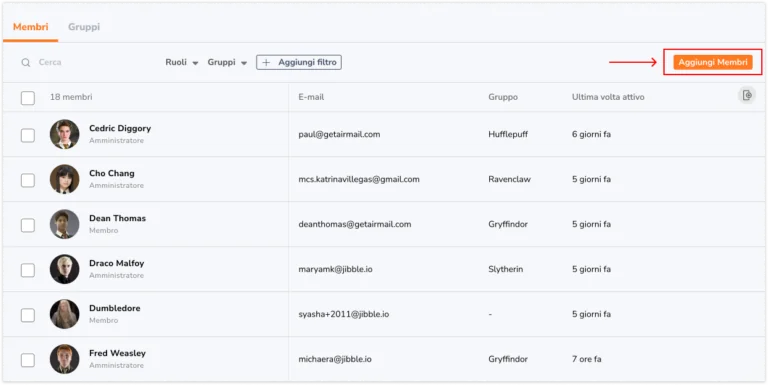768x385 pixels.
Task: Select email michaera@jibble.io
Action: tap(335, 360)
